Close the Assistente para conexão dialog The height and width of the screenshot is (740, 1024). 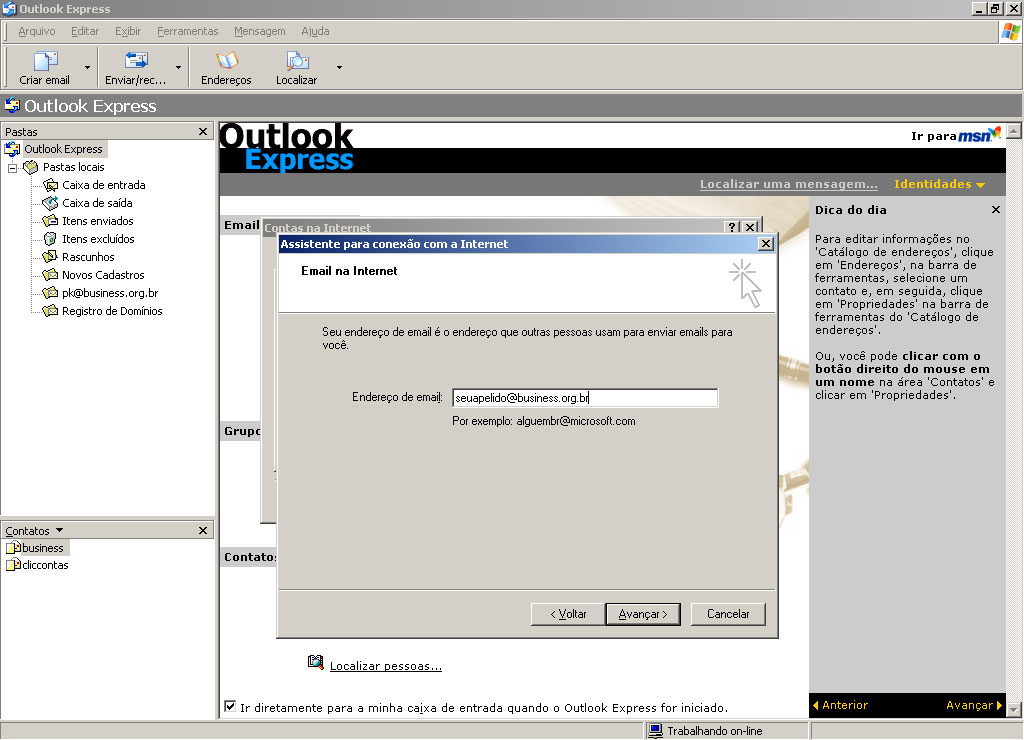[x=766, y=244]
